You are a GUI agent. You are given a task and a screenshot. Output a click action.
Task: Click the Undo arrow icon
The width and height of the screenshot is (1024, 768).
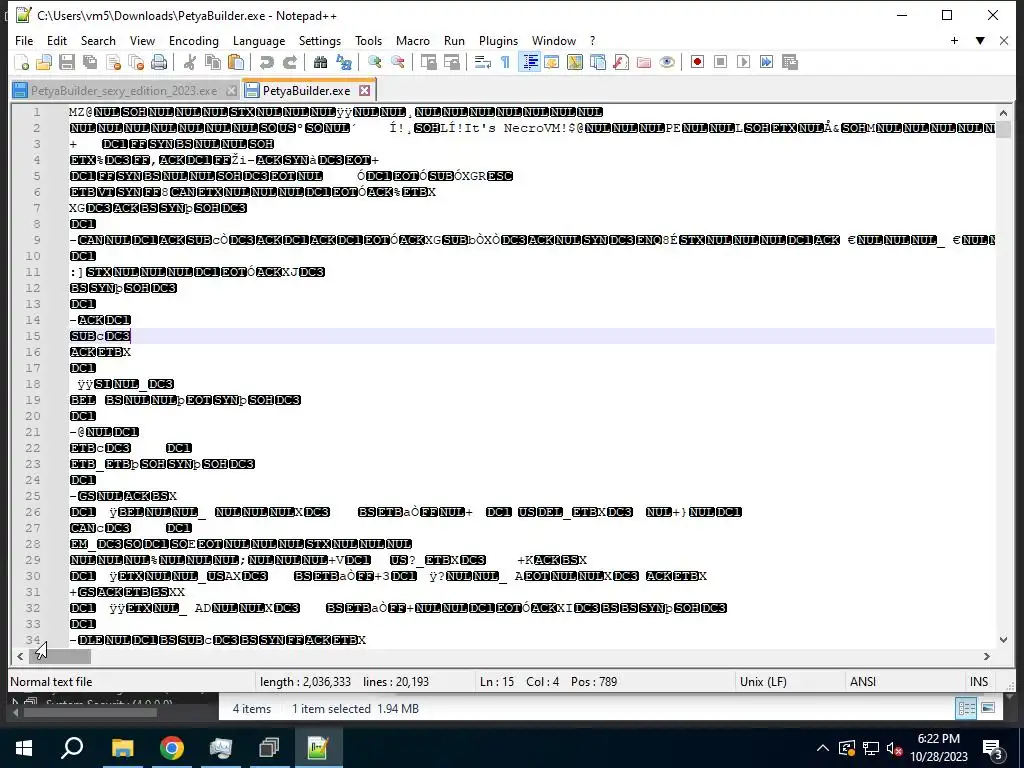point(266,62)
